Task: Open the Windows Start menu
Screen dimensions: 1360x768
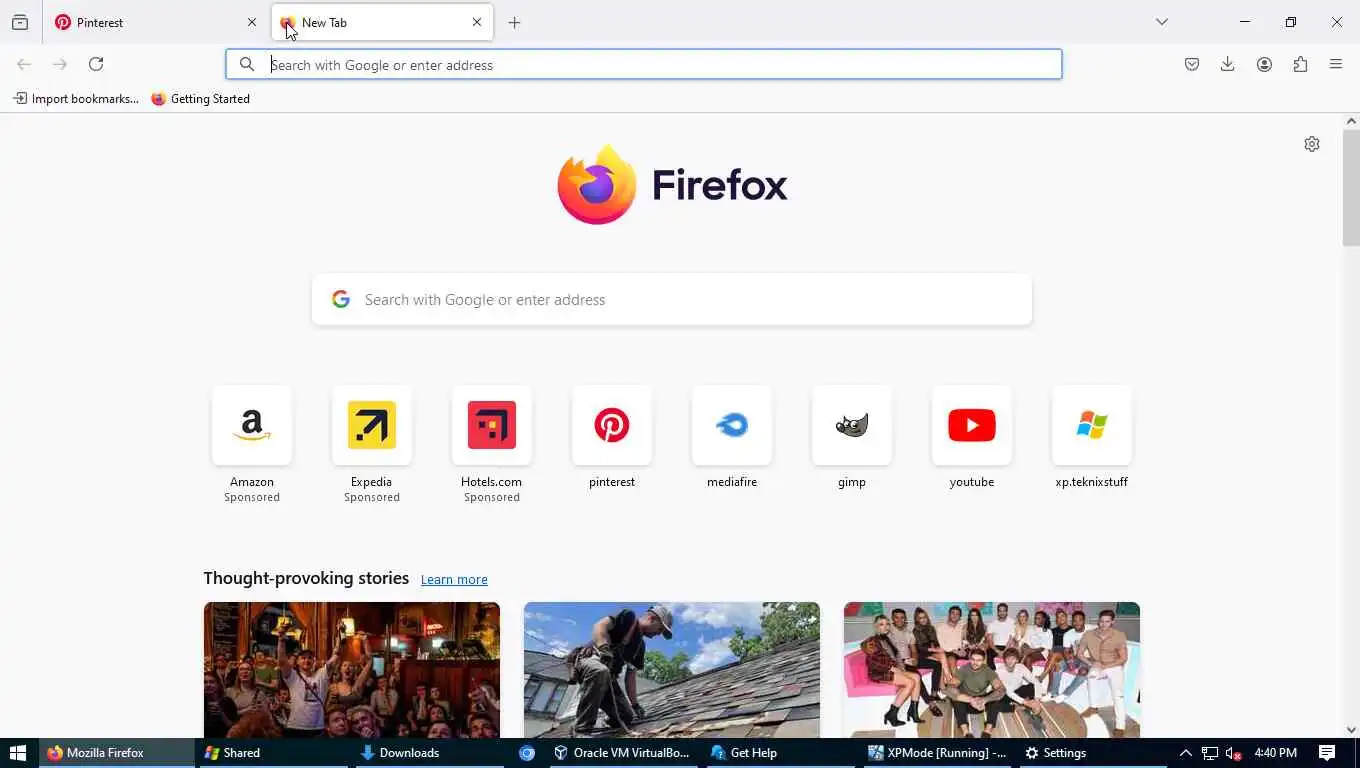Action: (x=18, y=753)
